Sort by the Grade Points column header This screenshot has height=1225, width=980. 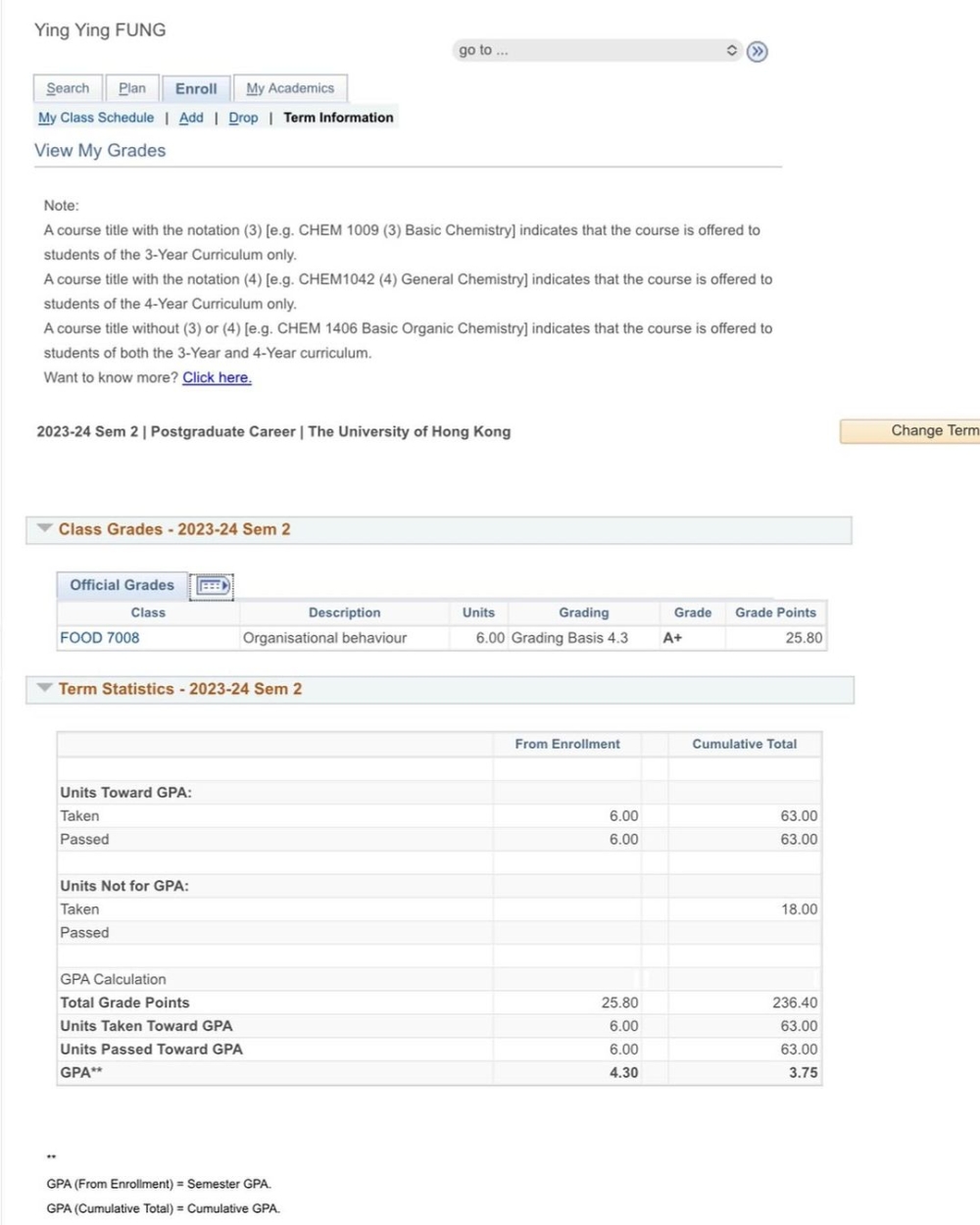pos(775,612)
